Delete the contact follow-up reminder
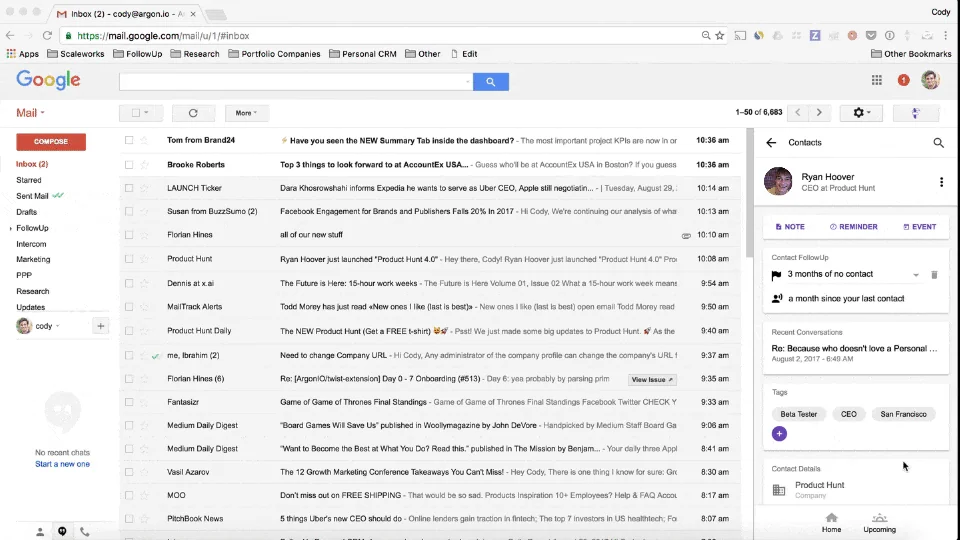Viewport: 960px width, 540px height. [934, 275]
